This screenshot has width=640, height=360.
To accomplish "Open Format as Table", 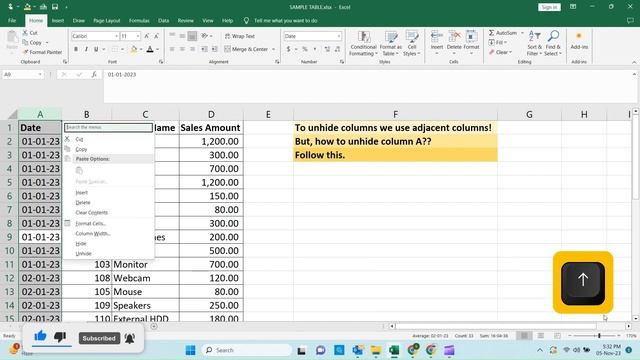I will [x=391, y=43].
